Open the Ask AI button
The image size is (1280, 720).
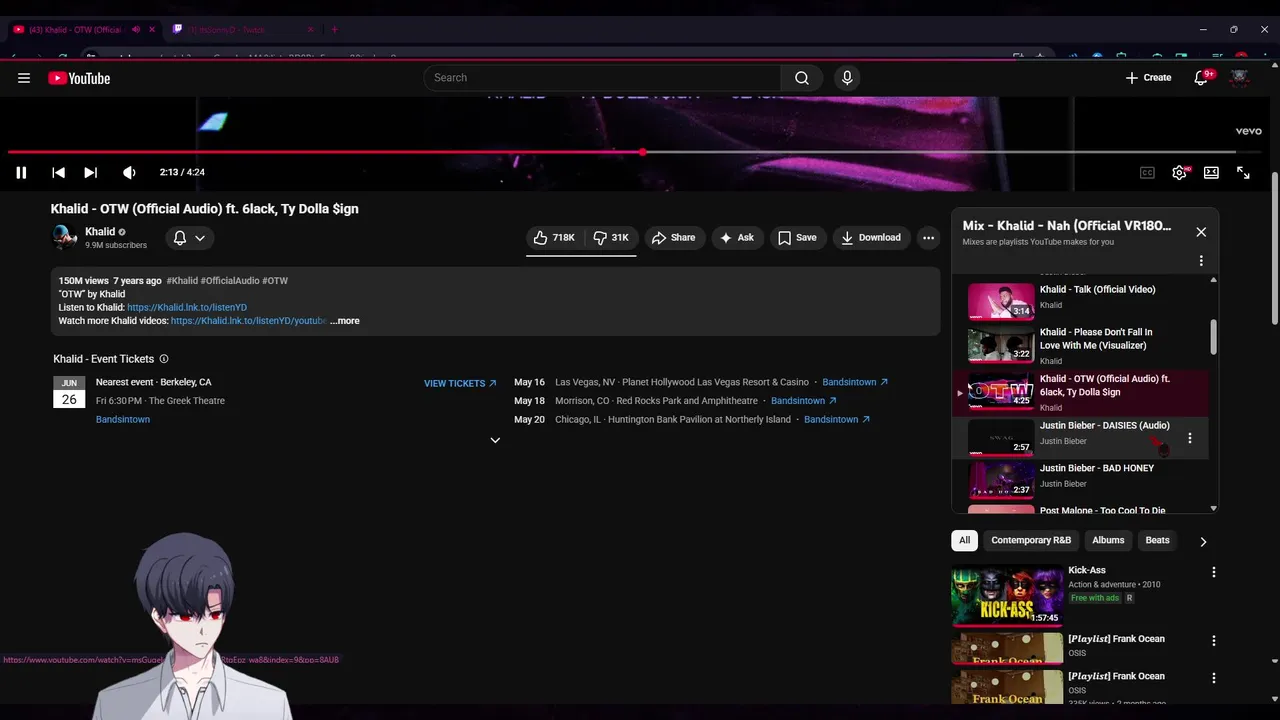[738, 238]
